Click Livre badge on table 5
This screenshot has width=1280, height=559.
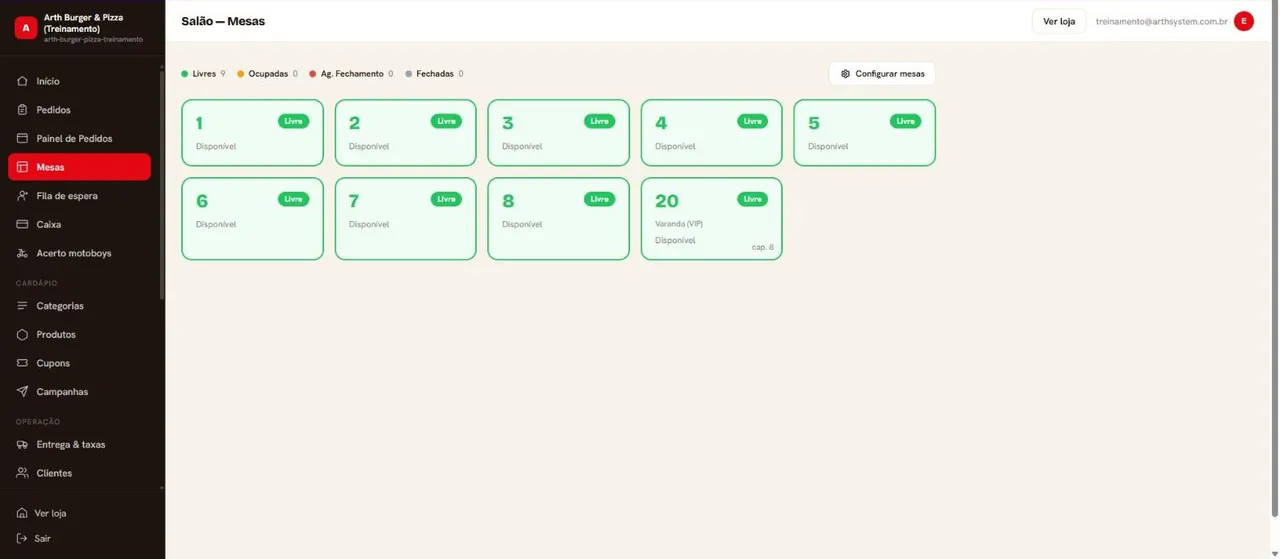pyautogui.click(x=905, y=121)
